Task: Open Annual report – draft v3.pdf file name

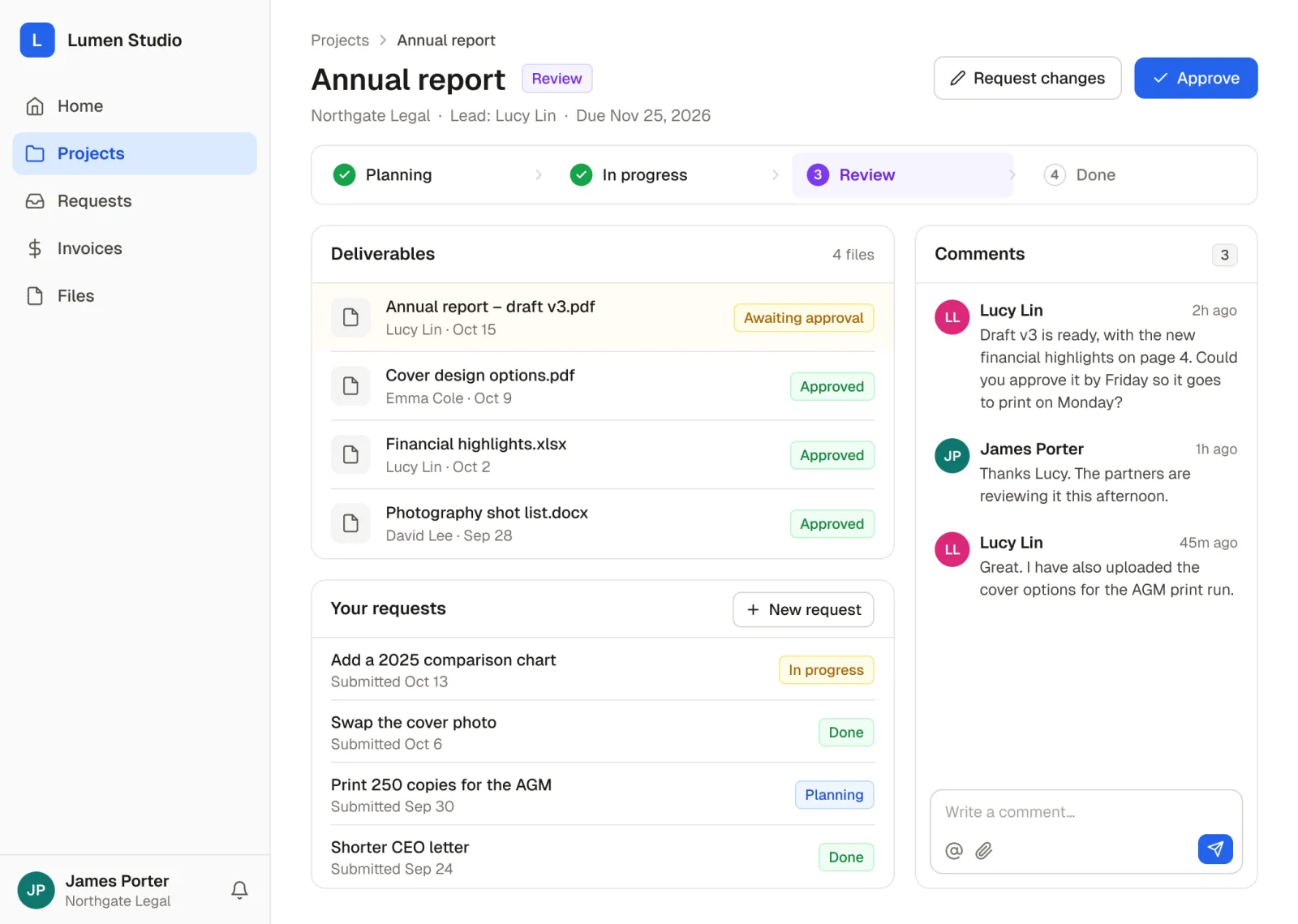Action: point(490,307)
